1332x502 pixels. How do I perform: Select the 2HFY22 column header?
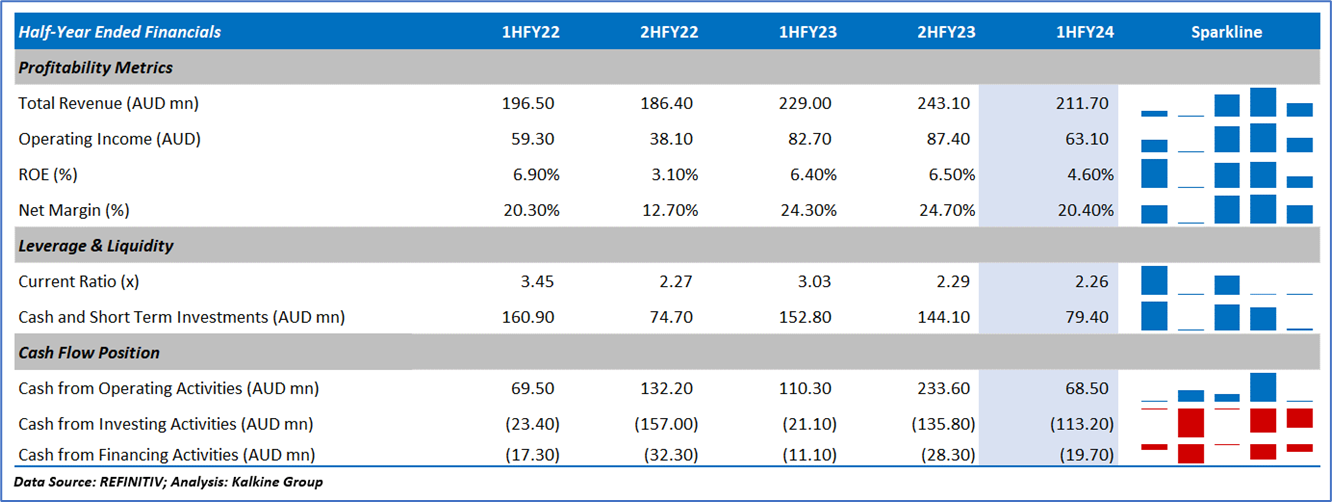(x=669, y=32)
